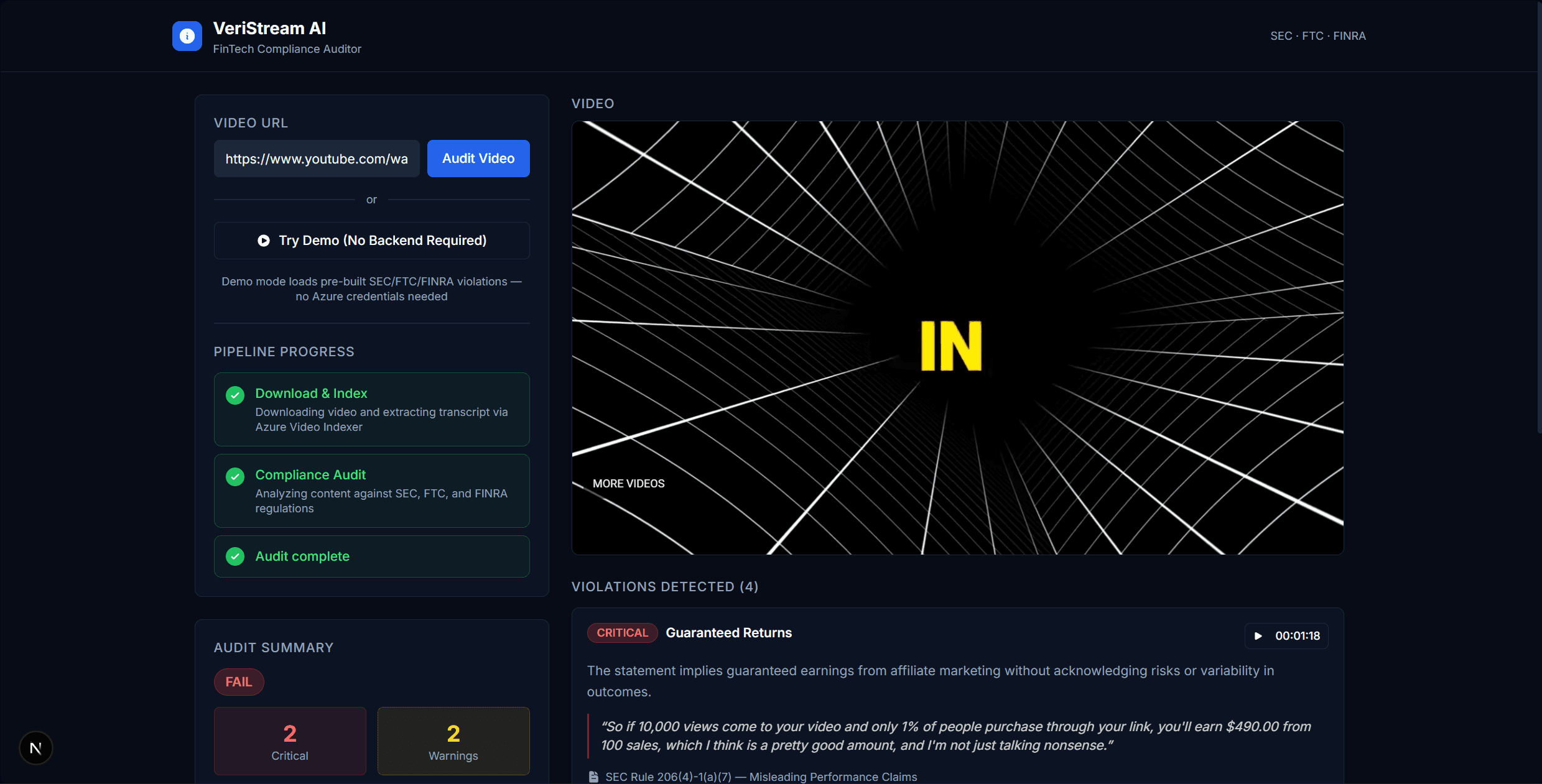1542x784 pixels.
Task: Click the Next.js dev tools badge
Action: [x=36, y=748]
